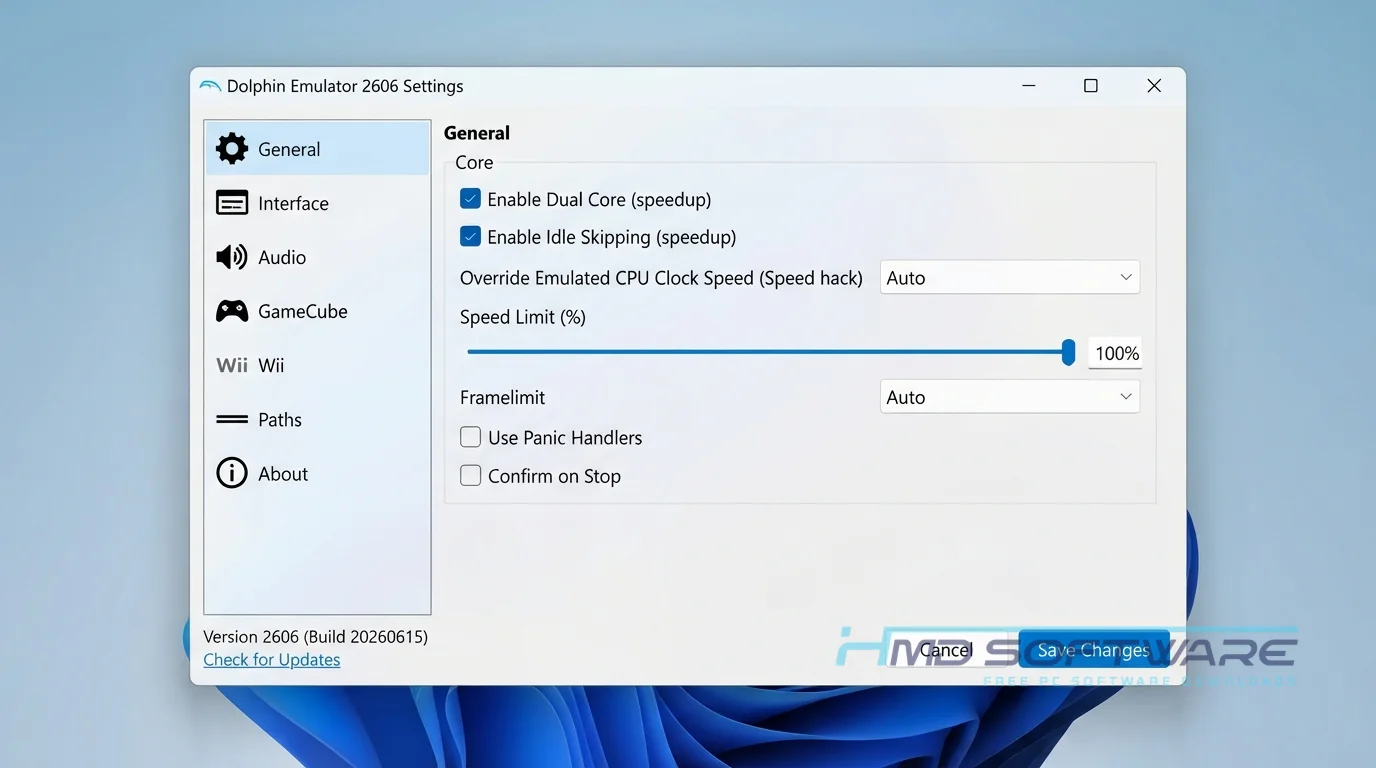Click the "Core" group heading
This screenshot has width=1376, height=768.
point(474,162)
